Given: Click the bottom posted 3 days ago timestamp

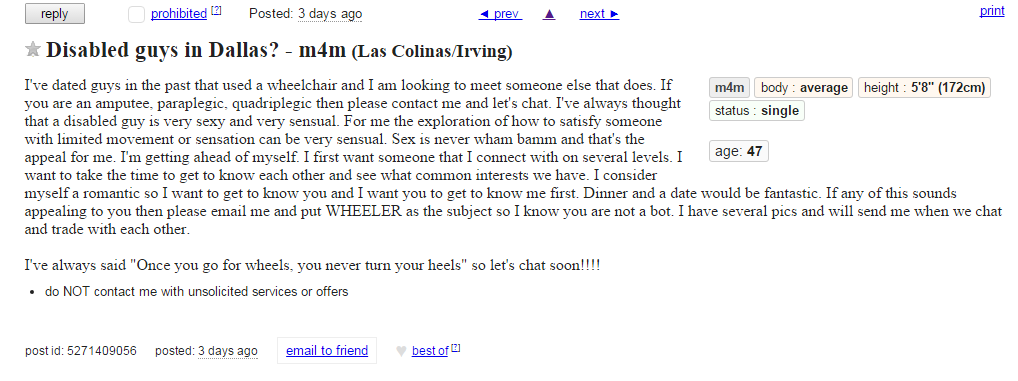Looking at the screenshot, I should (x=227, y=350).
